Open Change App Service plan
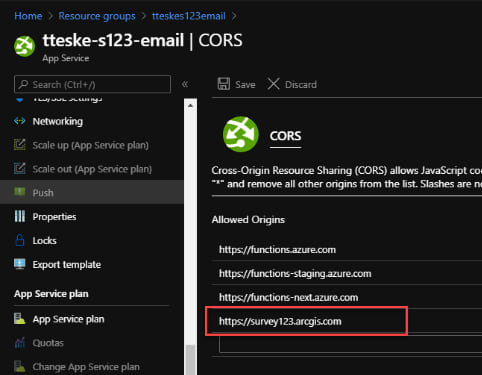 [86, 367]
